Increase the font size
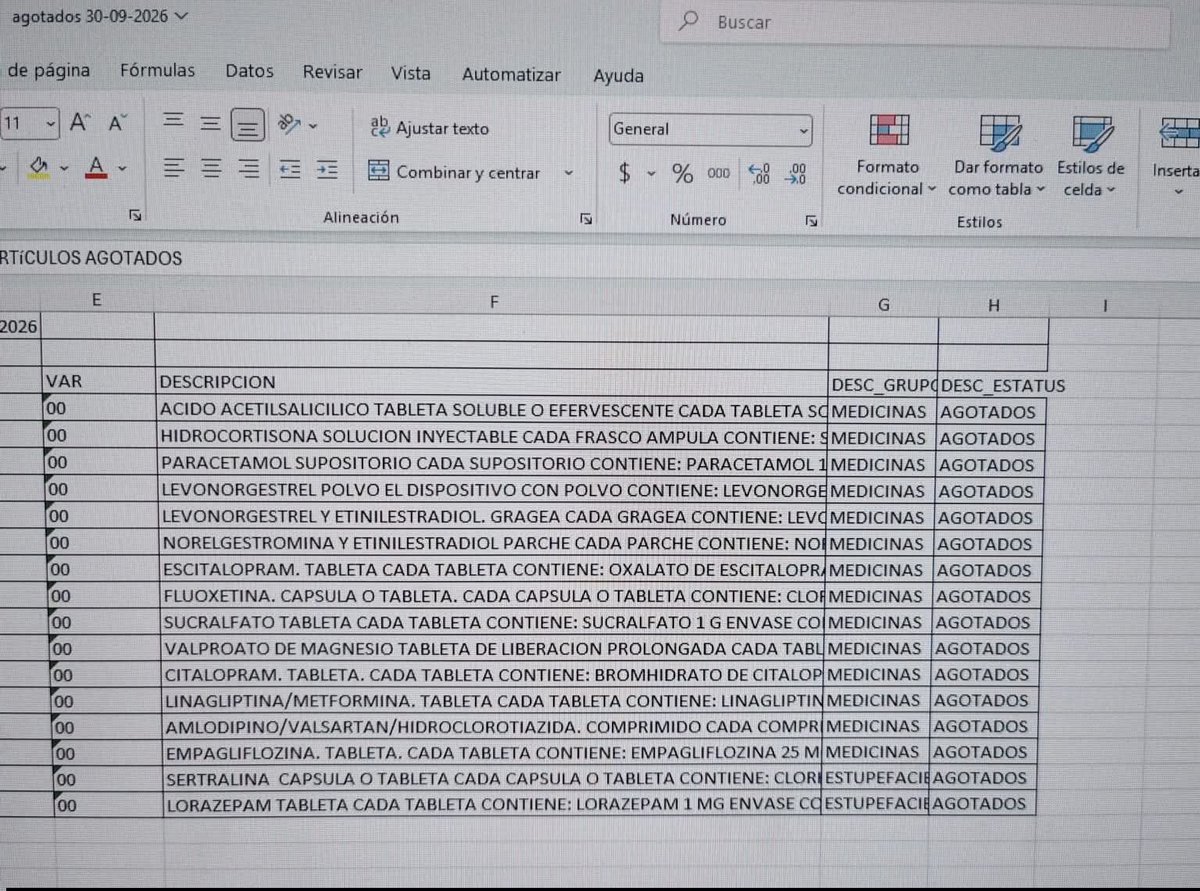Viewport: 1200px width, 891px height. (80, 123)
